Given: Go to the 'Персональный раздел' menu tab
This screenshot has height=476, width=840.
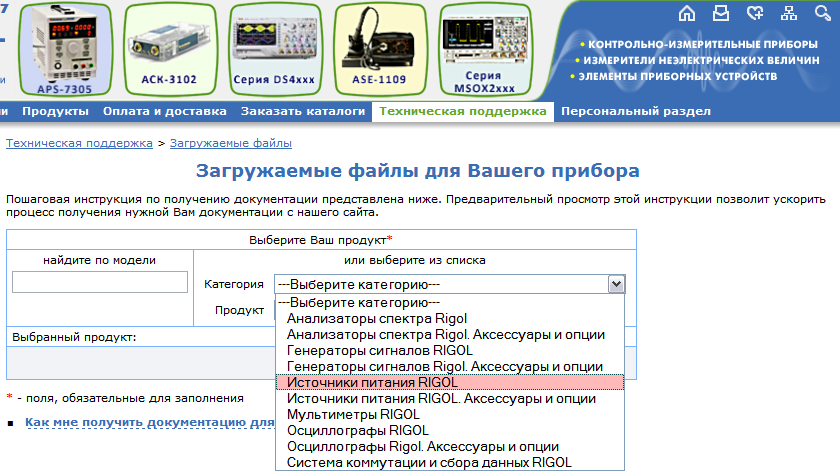Looking at the screenshot, I should coord(635,112).
